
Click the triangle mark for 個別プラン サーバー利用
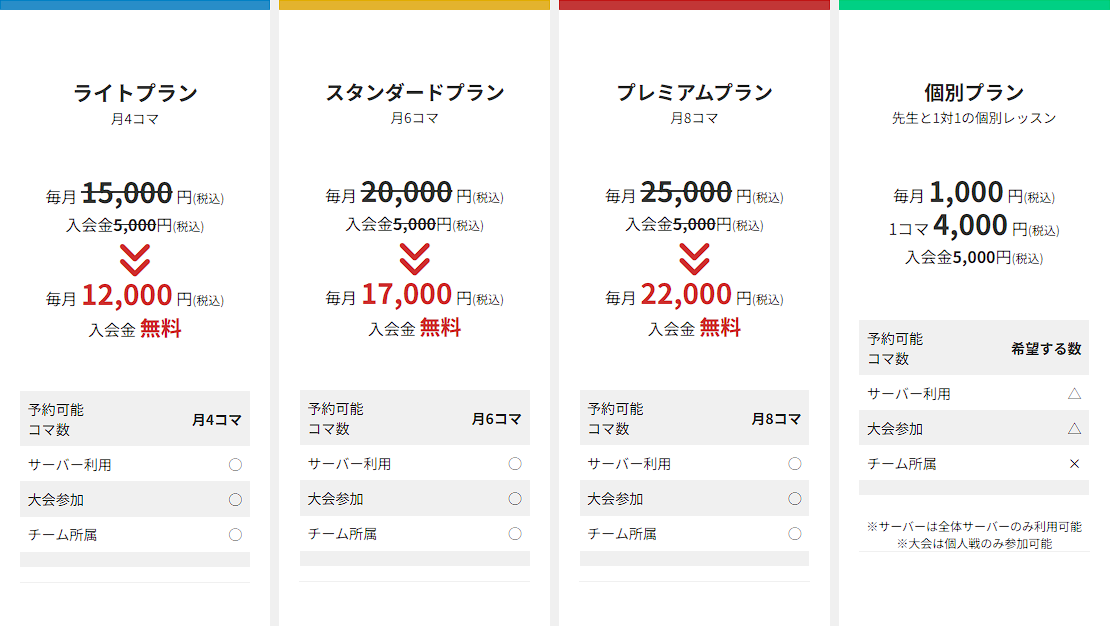[1075, 394]
